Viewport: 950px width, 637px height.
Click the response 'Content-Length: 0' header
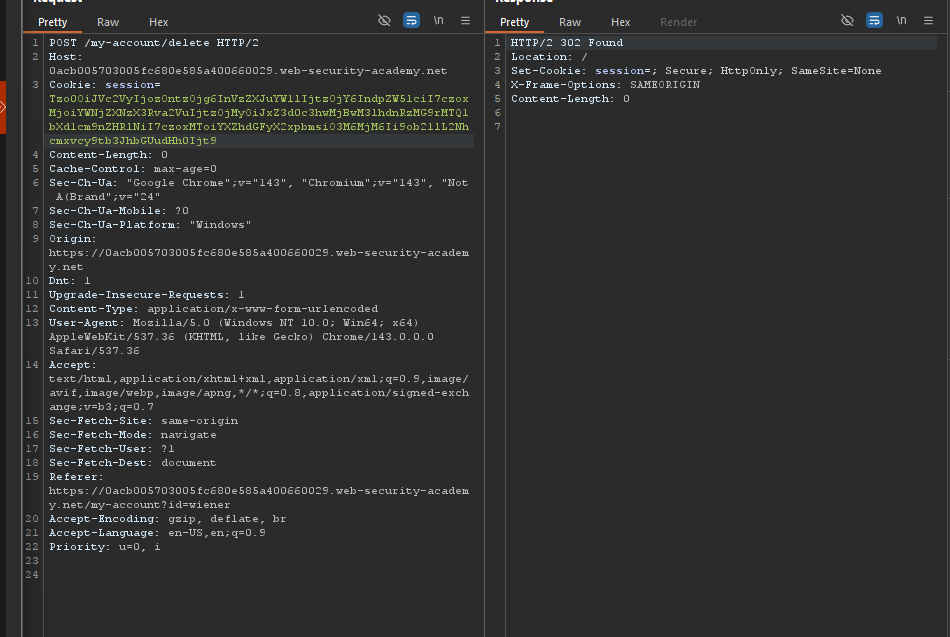570,98
